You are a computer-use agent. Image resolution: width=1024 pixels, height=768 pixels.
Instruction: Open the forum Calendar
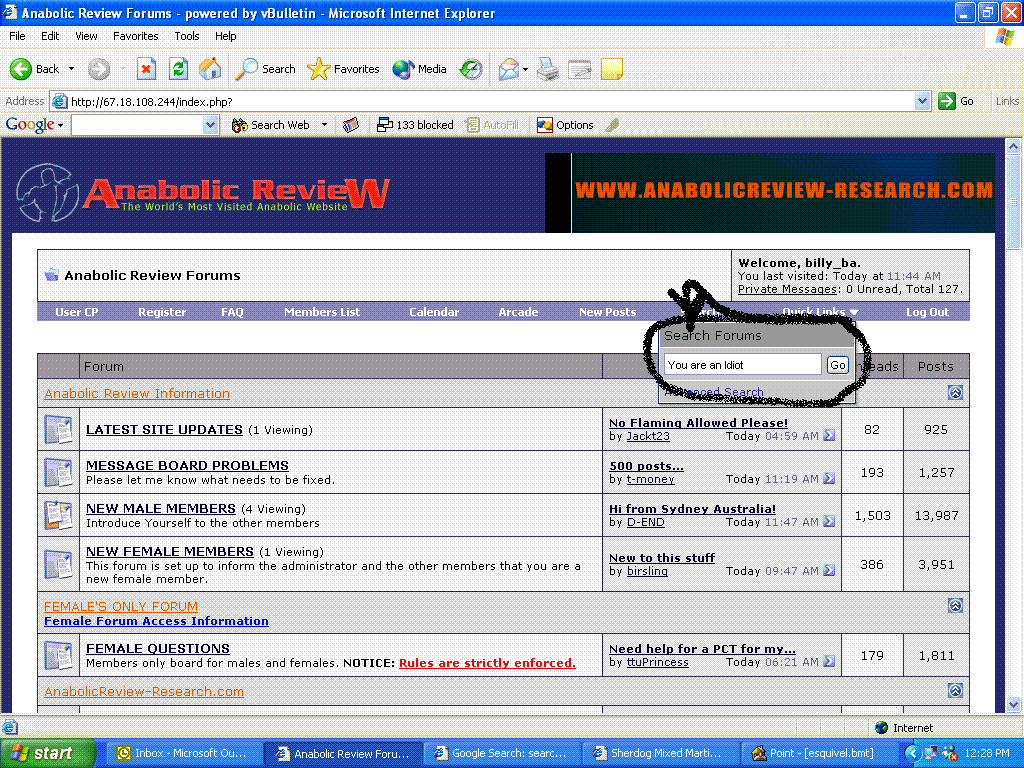(434, 312)
